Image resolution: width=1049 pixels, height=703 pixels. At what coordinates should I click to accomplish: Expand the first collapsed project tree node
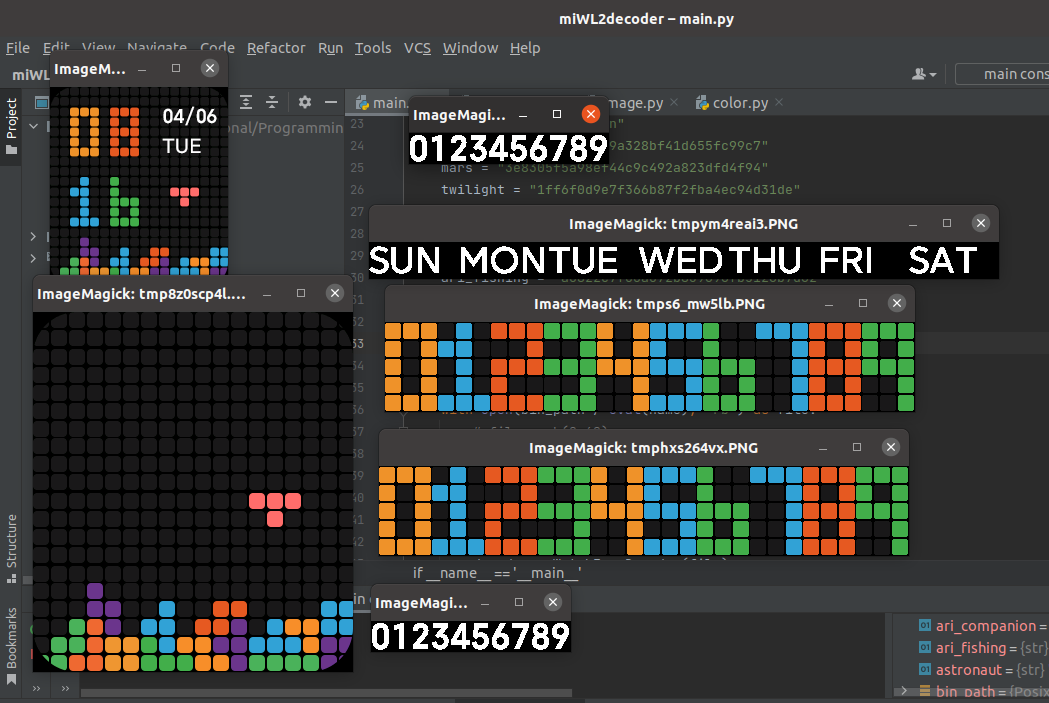tap(33, 236)
